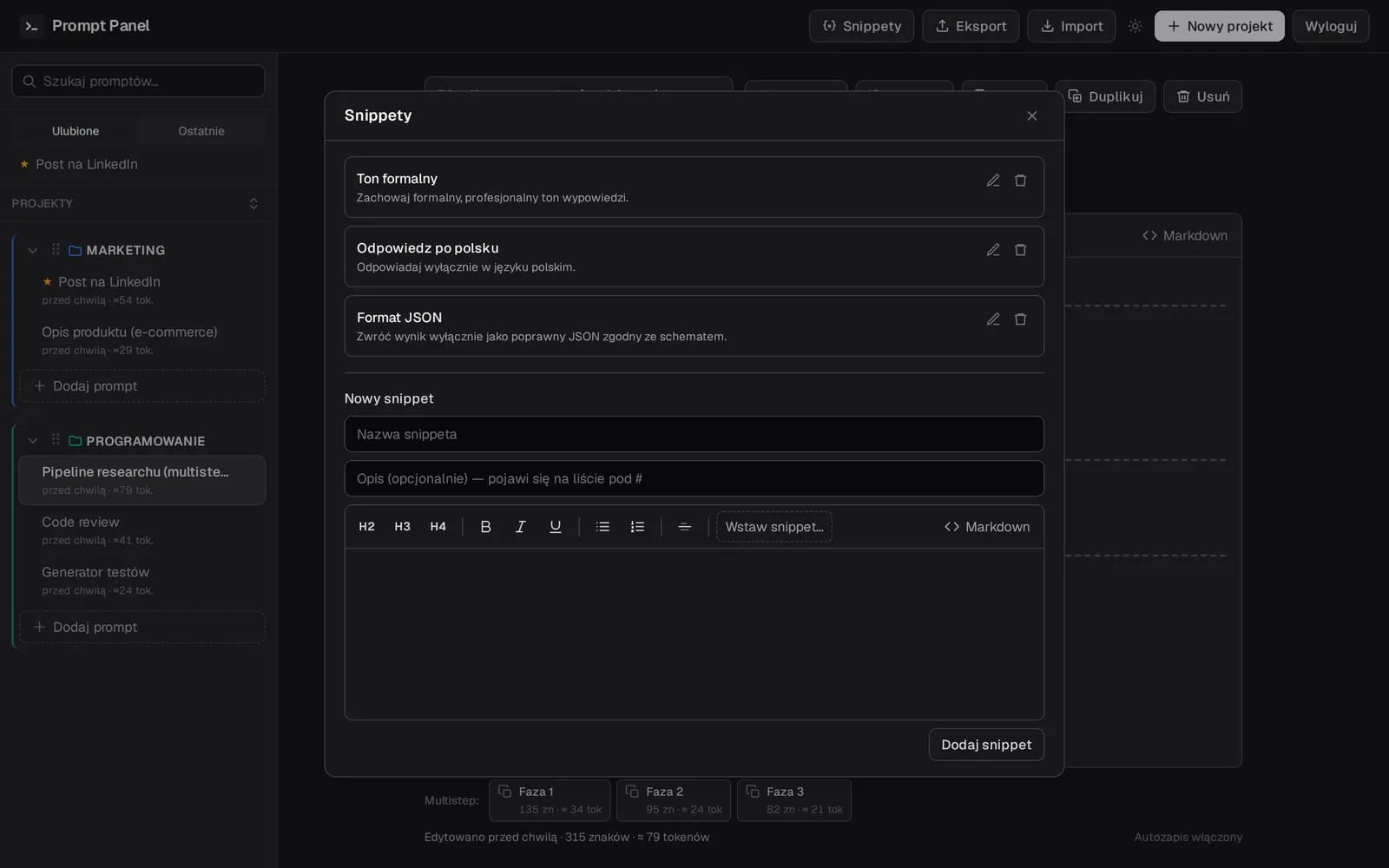This screenshot has height=868, width=1389.
Task: Click the Usuń button
Action: point(1202,96)
